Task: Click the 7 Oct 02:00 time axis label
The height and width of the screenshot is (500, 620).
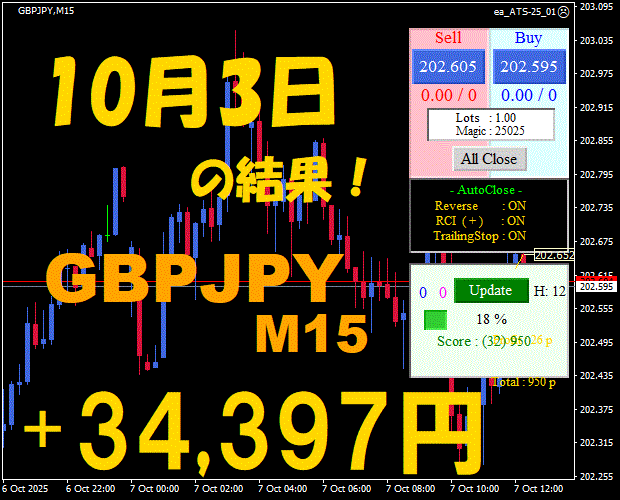Action: point(218,489)
